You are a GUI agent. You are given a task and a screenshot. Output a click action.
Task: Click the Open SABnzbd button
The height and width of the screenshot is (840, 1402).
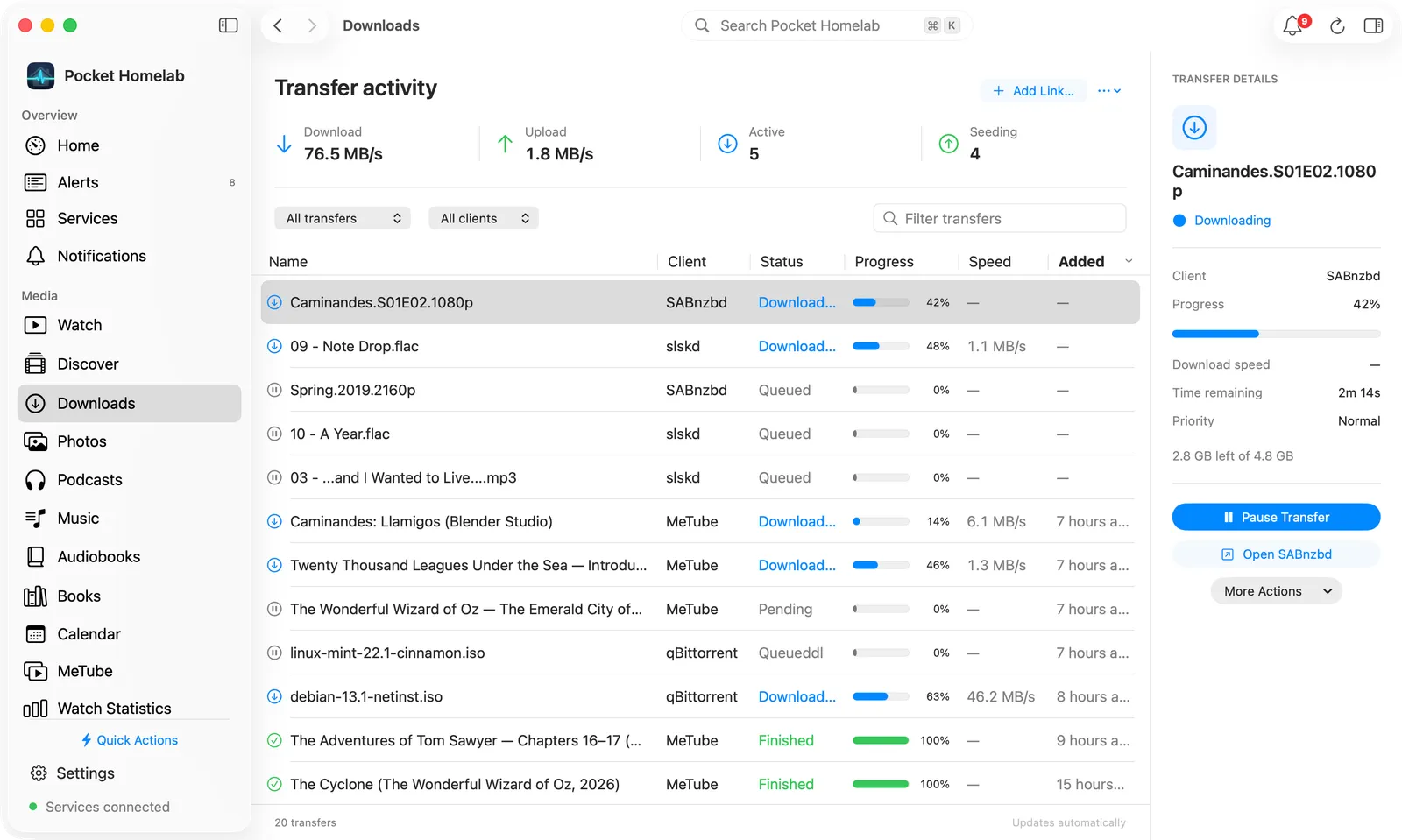coord(1276,554)
